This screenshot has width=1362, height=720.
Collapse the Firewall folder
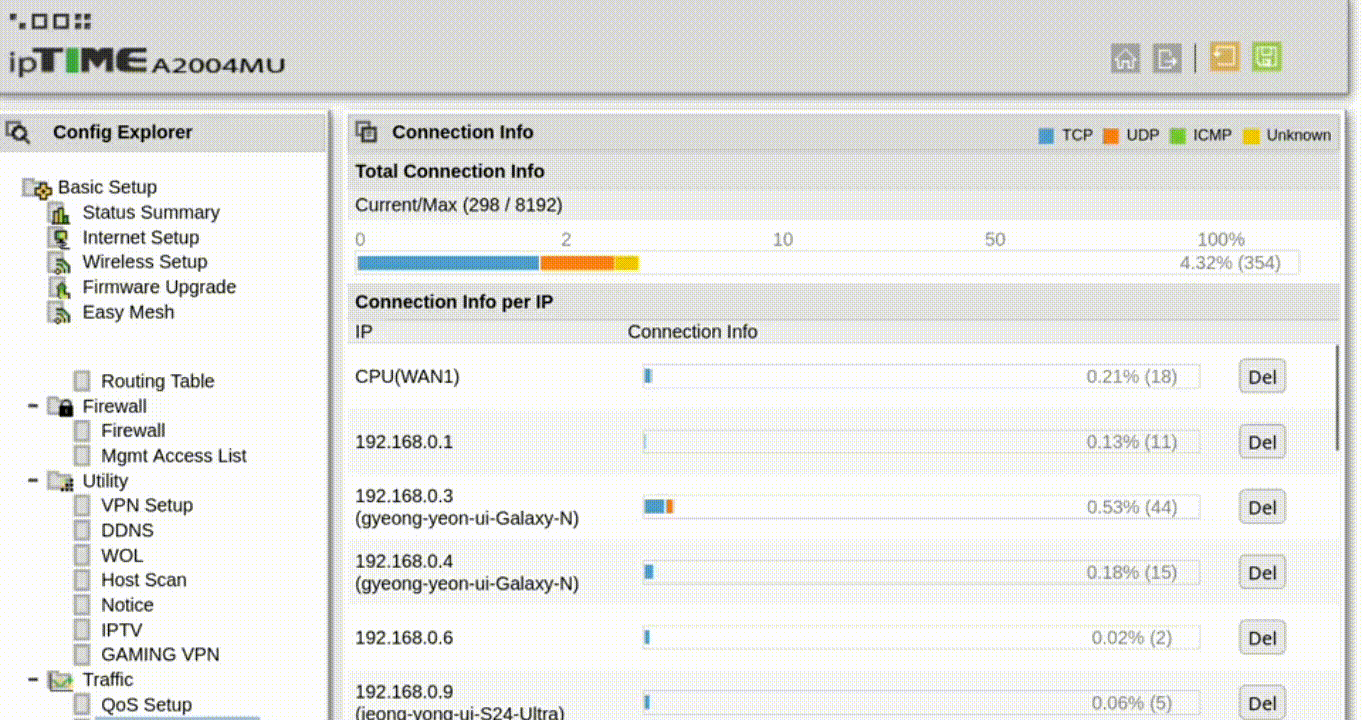34,406
